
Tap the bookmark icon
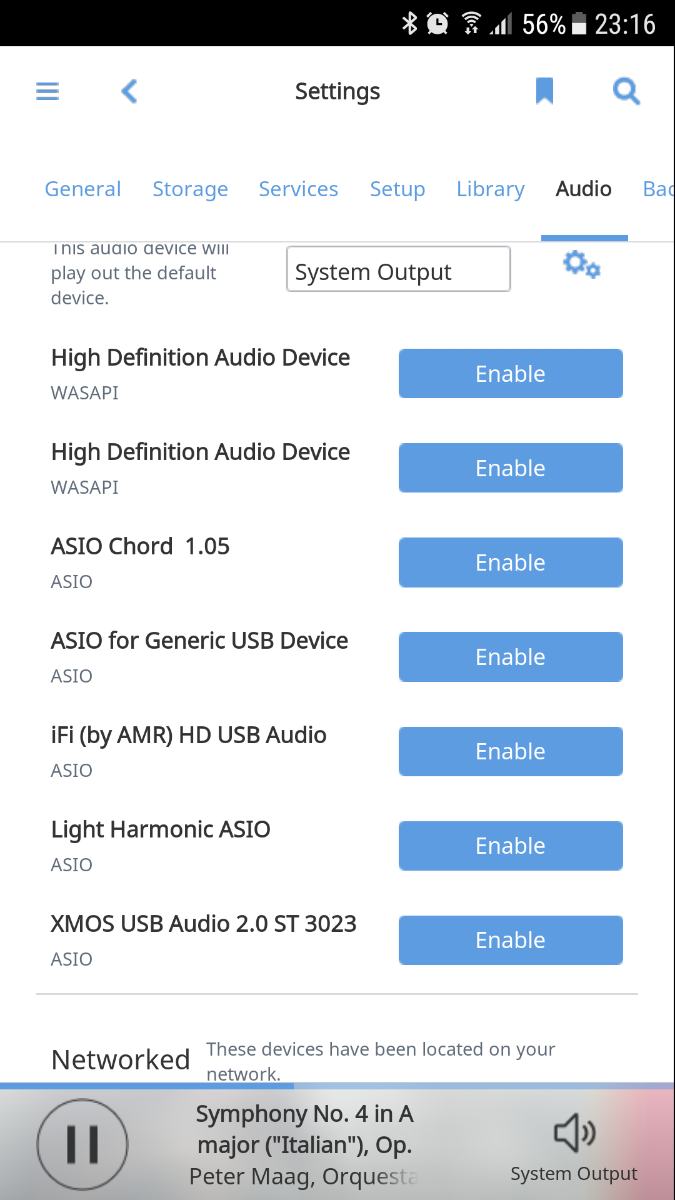click(x=544, y=92)
